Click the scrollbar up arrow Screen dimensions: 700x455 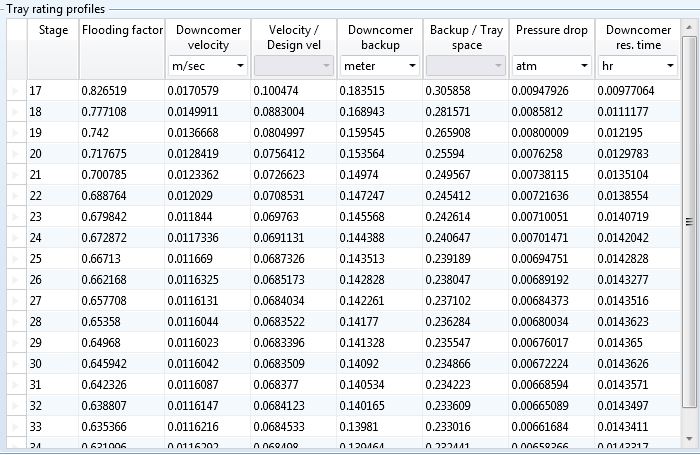pos(689,44)
